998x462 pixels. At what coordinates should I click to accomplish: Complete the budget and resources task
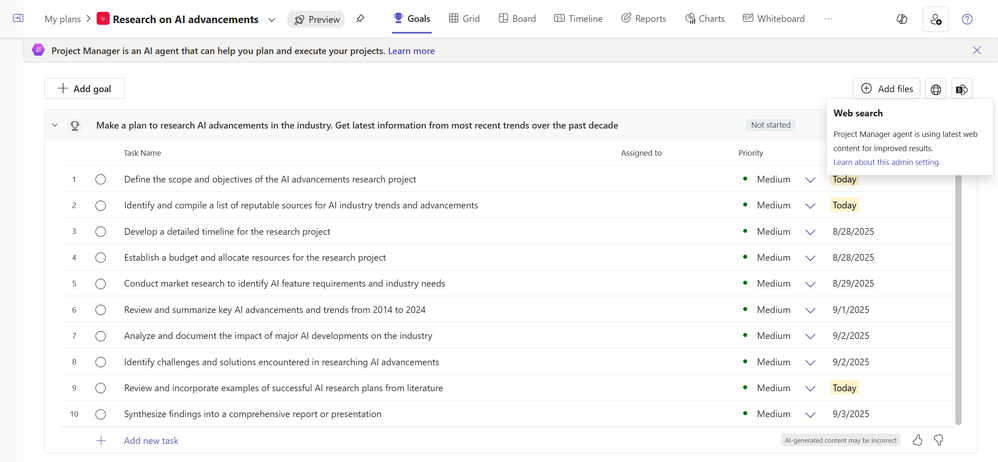click(x=101, y=258)
